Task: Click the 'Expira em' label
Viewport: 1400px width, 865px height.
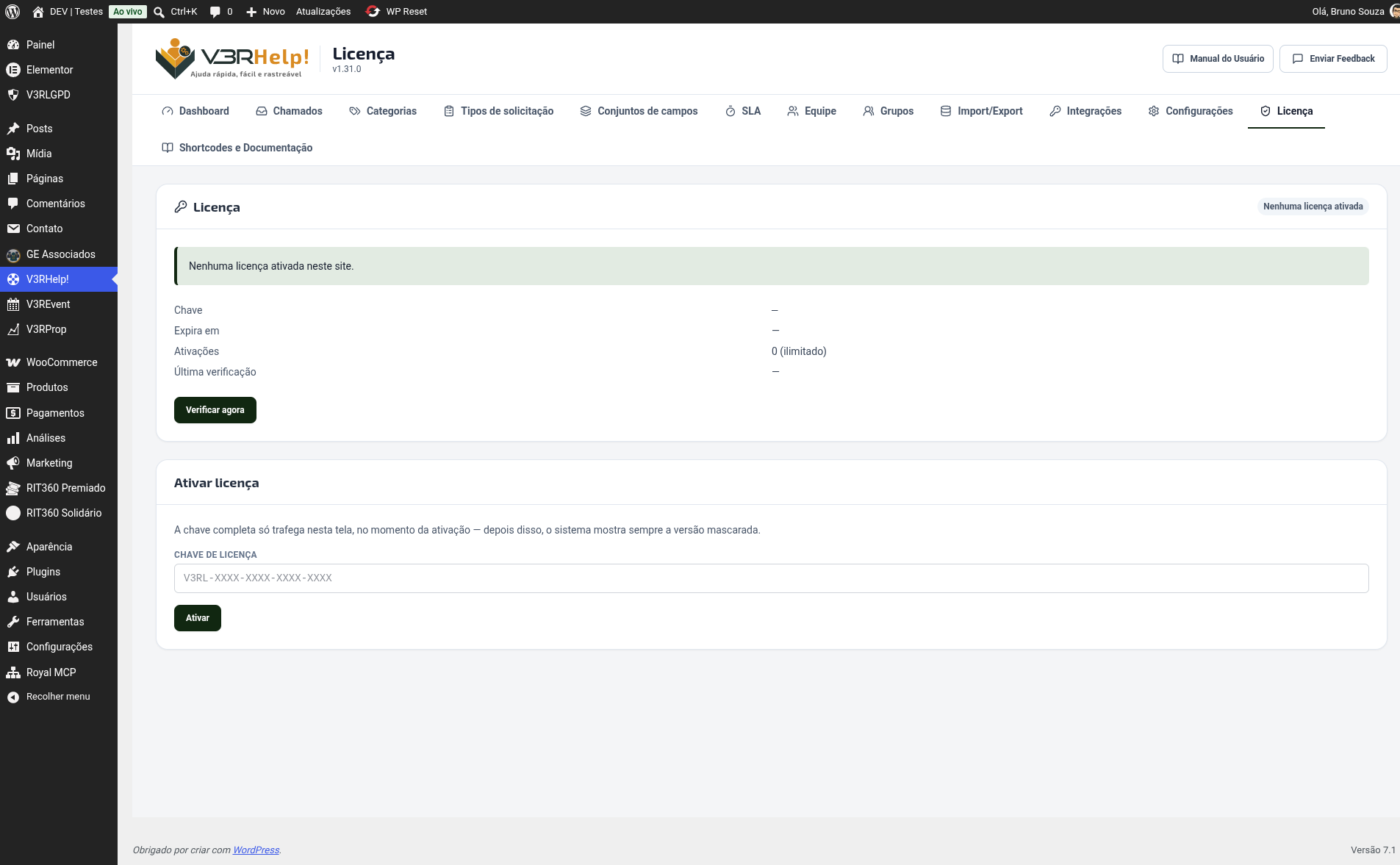Action: (x=197, y=331)
